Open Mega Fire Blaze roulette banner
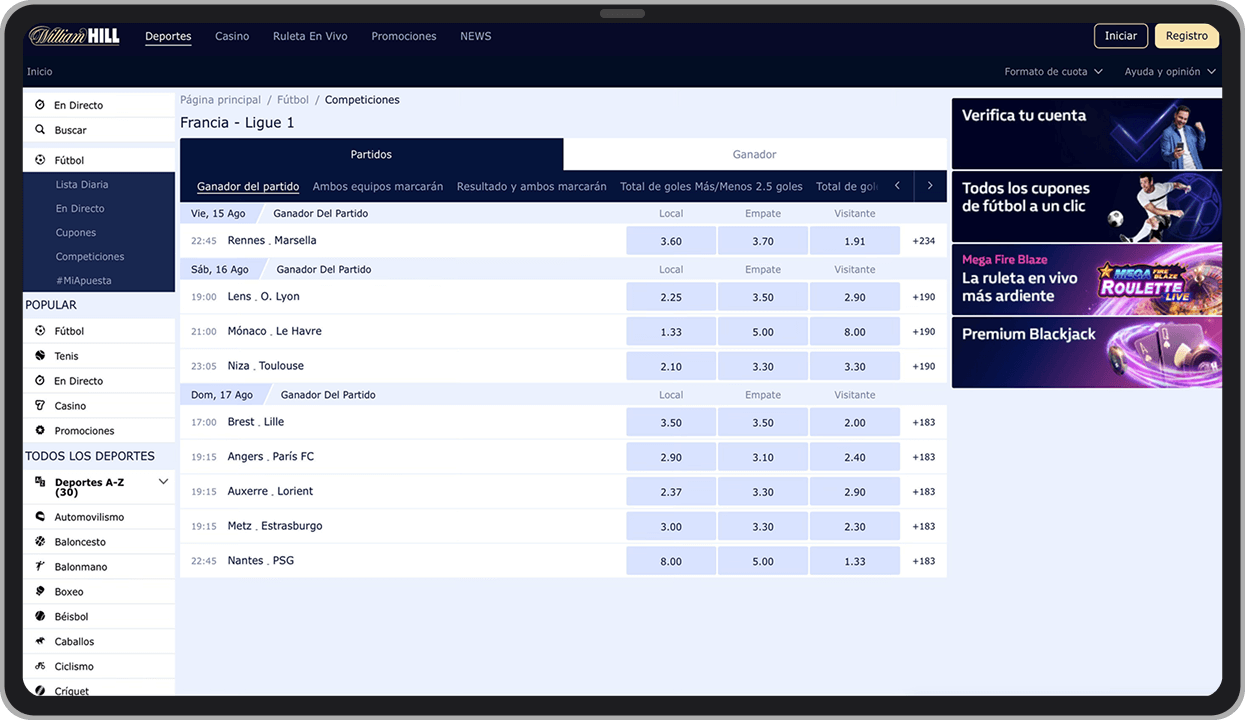The width and height of the screenshot is (1245, 720). point(1087,280)
